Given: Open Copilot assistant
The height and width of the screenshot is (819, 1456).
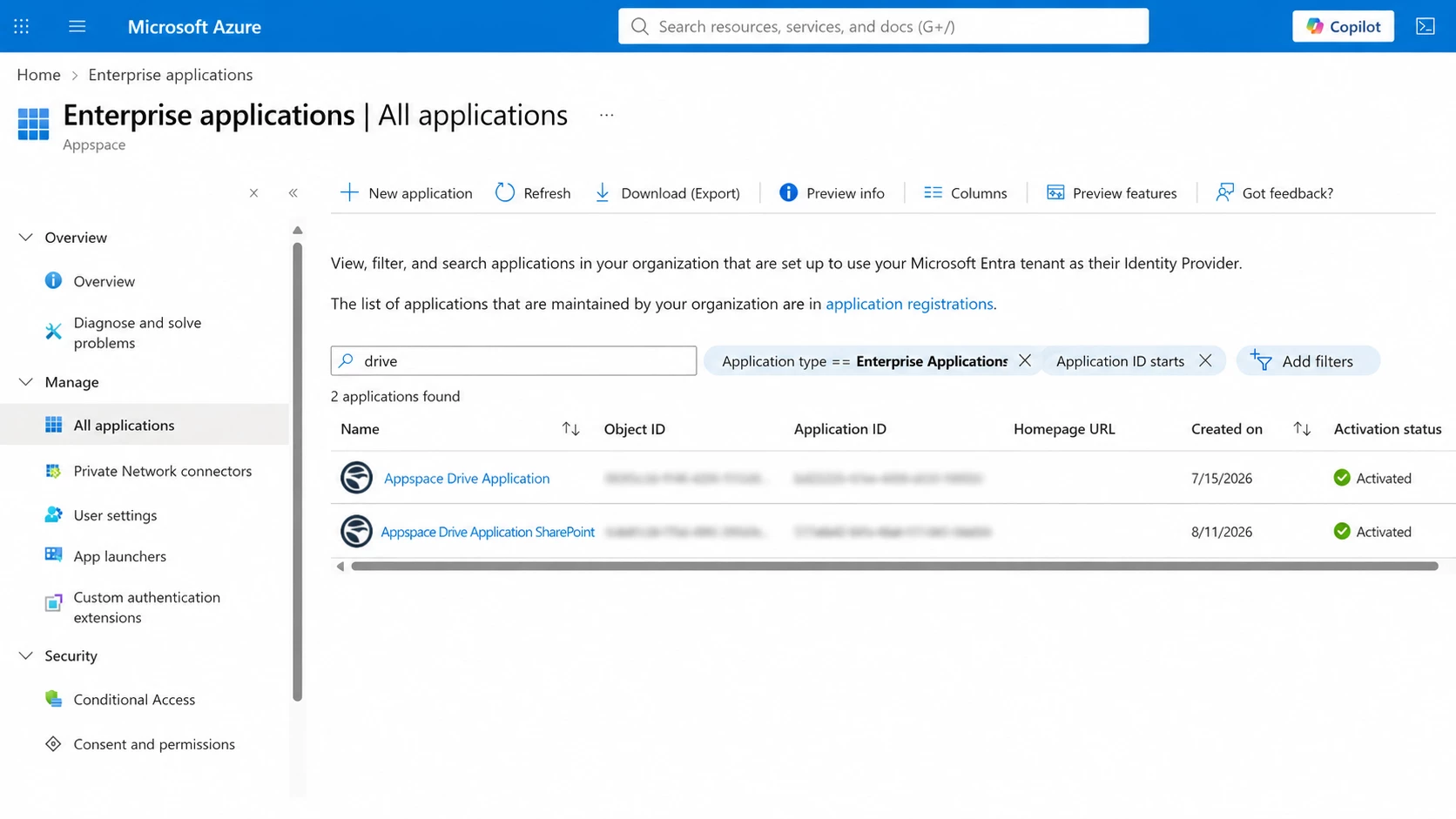Looking at the screenshot, I should click(x=1343, y=26).
